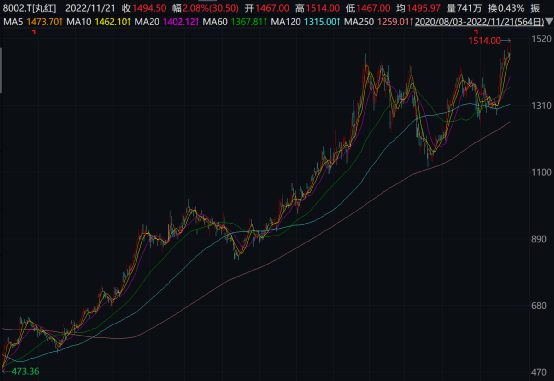Click the 1520 price axis label

tap(541, 39)
